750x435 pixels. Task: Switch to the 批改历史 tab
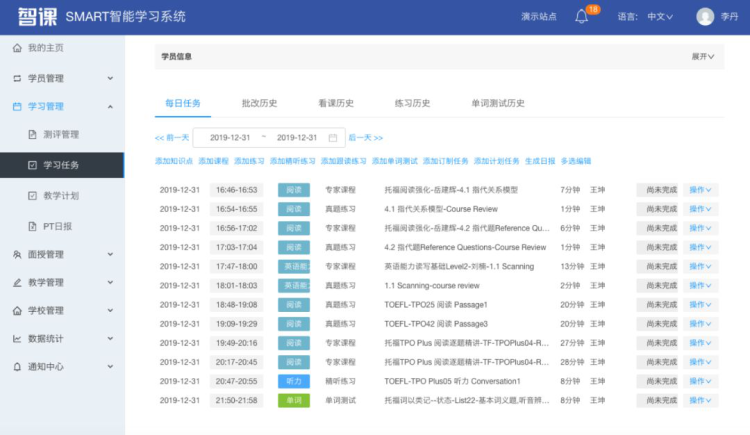(259, 103)
